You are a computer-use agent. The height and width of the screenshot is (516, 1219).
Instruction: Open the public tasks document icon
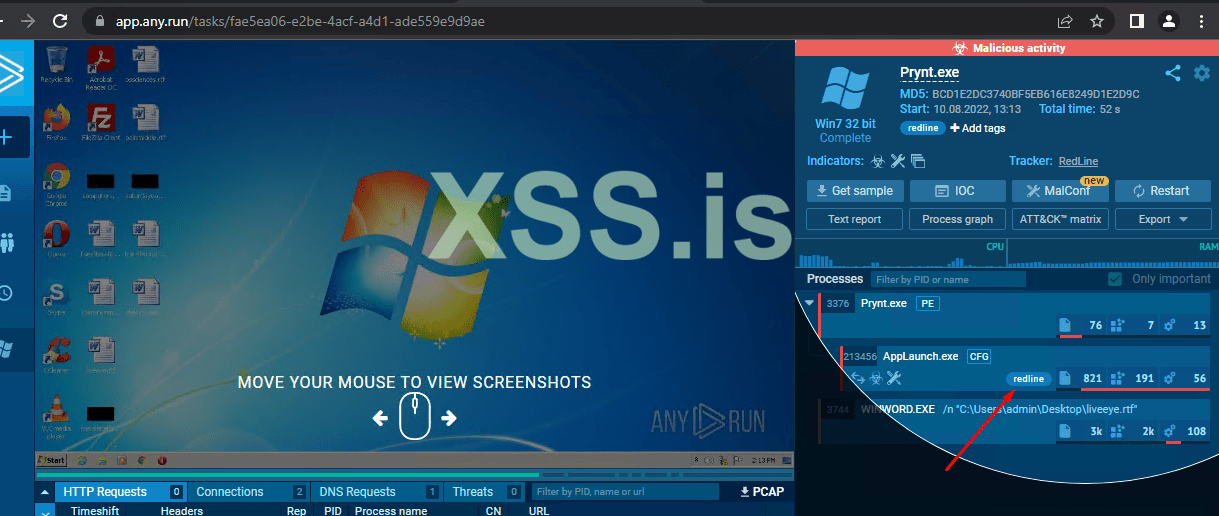pyautogui.click(x=6, y=192)
